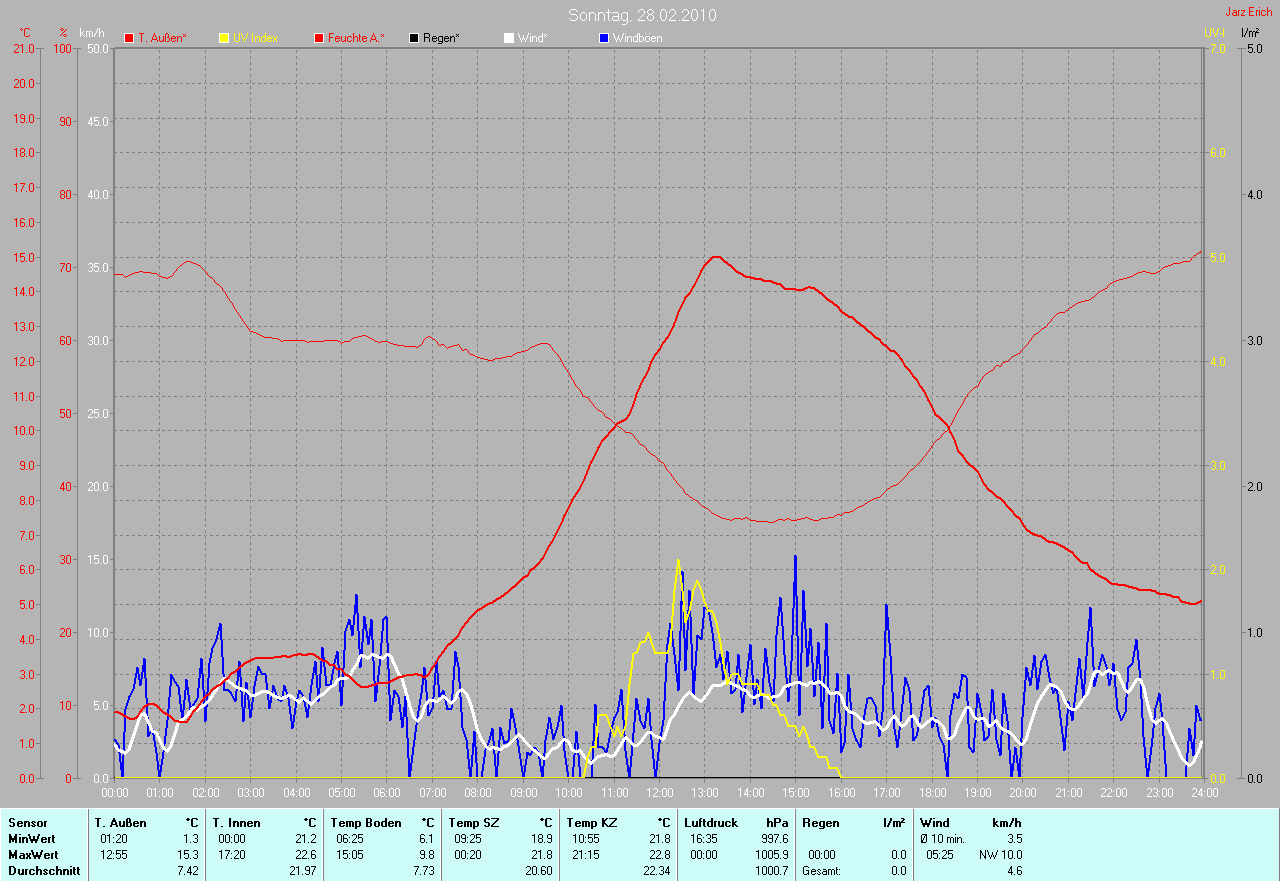Click the UV-I axis unit label
This screenshot has width=1280, height=881.
tap(1214, 33)
